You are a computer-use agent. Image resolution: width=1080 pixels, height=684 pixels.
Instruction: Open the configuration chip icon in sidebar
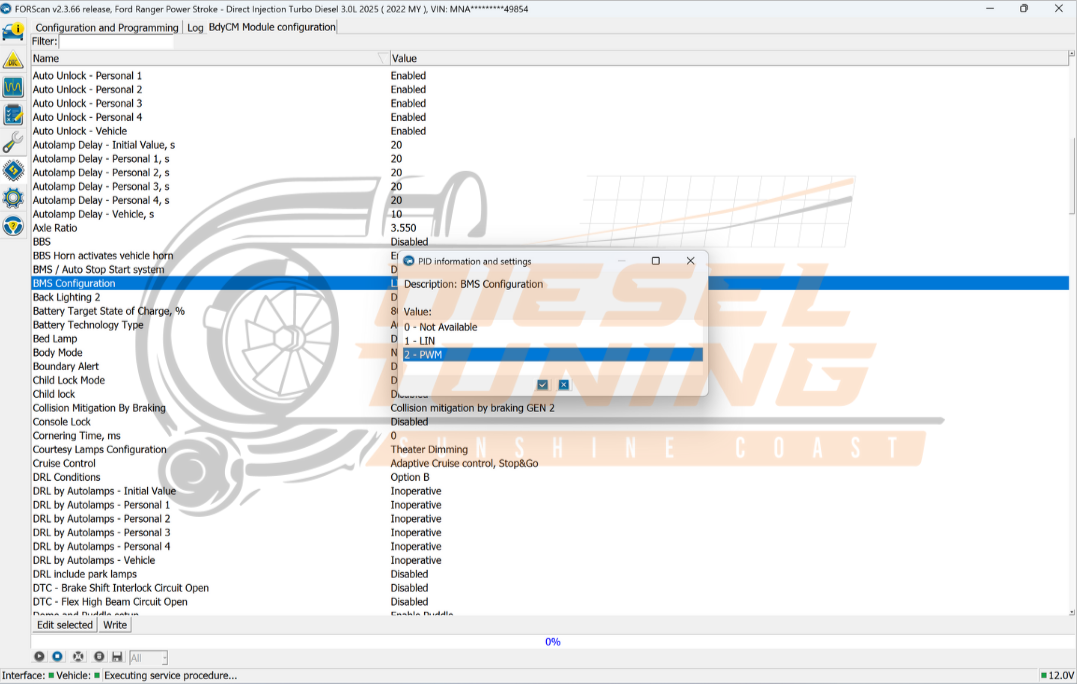pos(13,170)
